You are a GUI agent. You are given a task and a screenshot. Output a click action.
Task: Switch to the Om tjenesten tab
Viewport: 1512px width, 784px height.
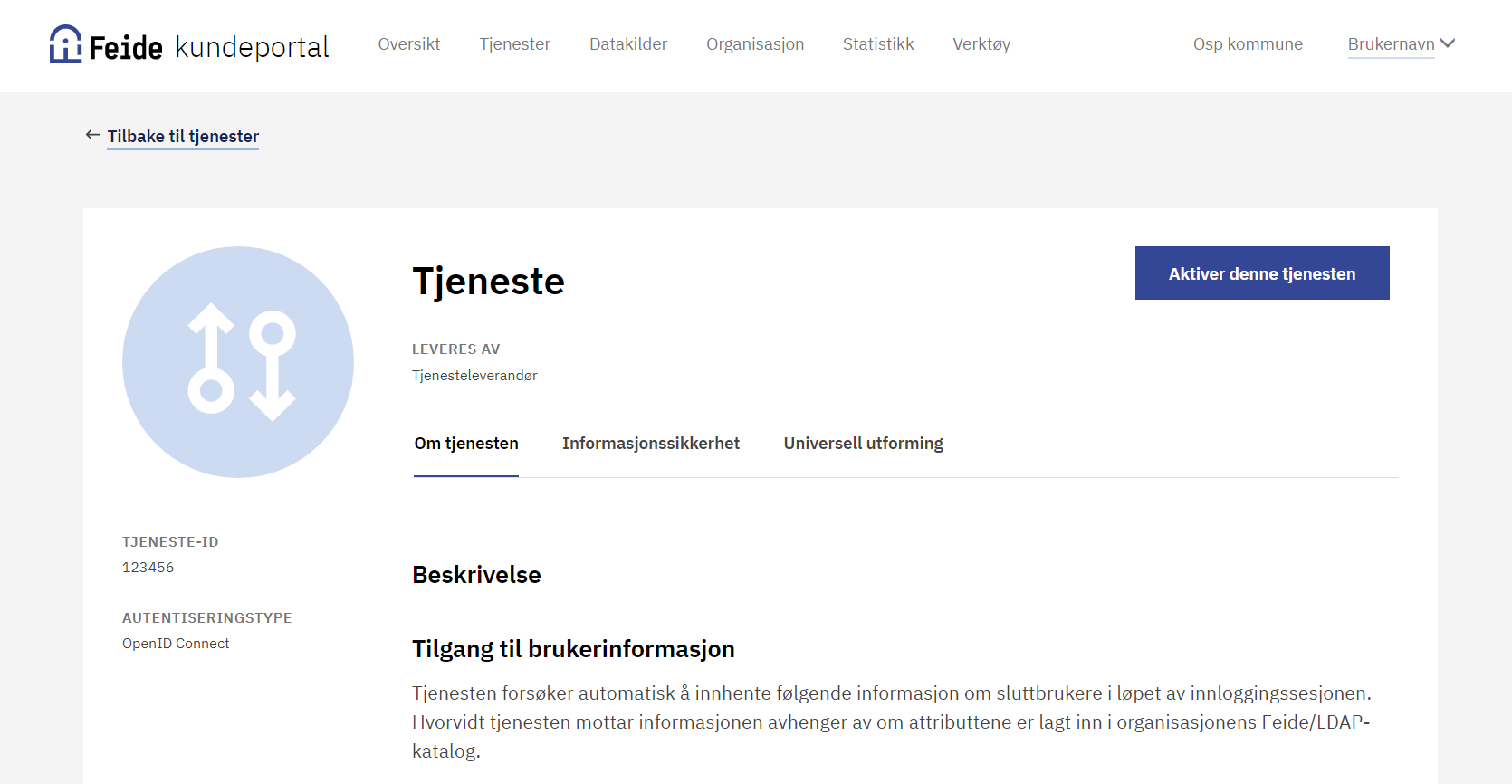(466, 444)
